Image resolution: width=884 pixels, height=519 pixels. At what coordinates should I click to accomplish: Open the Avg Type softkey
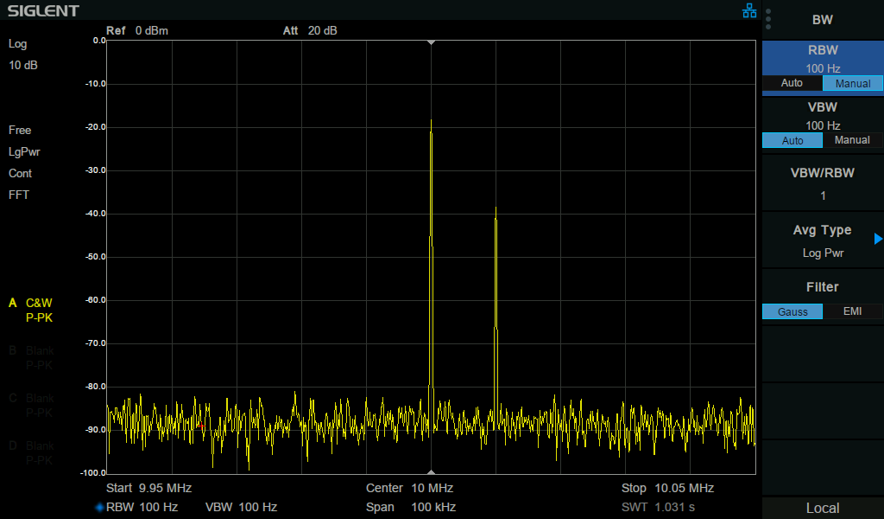point(823,241)
